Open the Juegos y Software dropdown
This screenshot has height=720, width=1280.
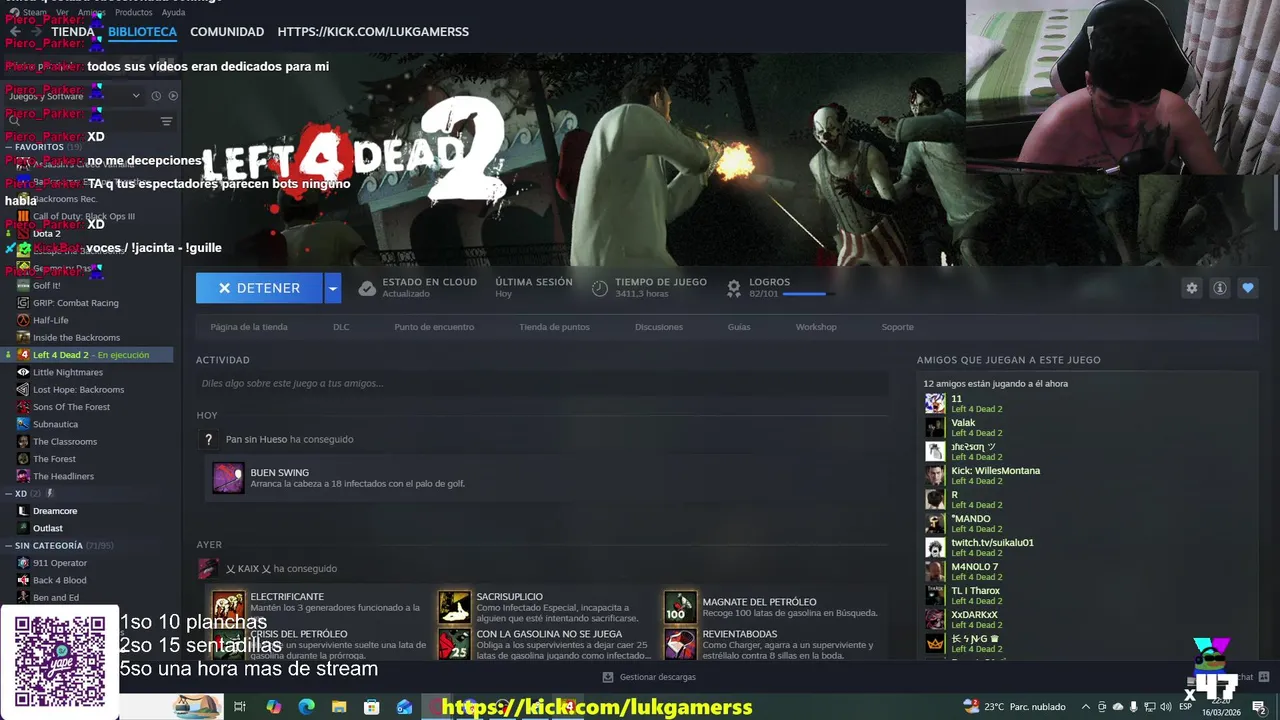click(x=75, y=96)
